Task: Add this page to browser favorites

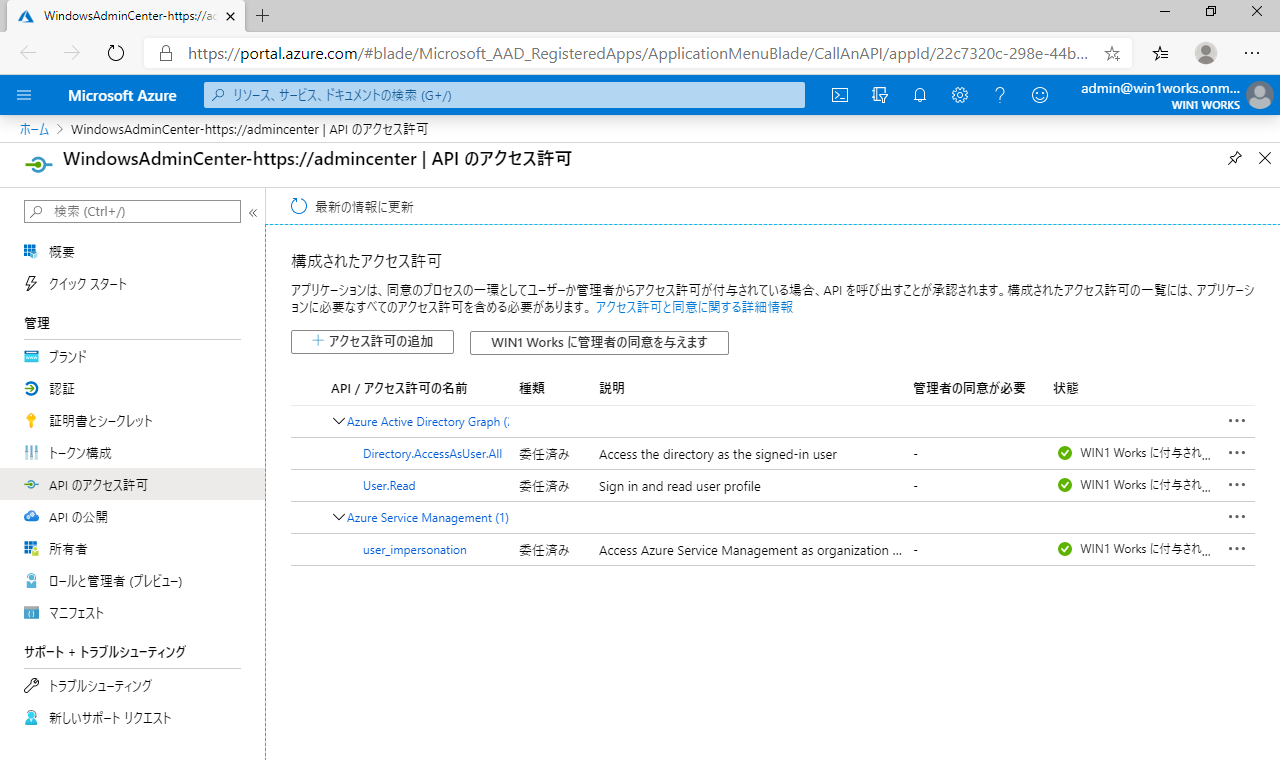Action: click(1112, 53)
